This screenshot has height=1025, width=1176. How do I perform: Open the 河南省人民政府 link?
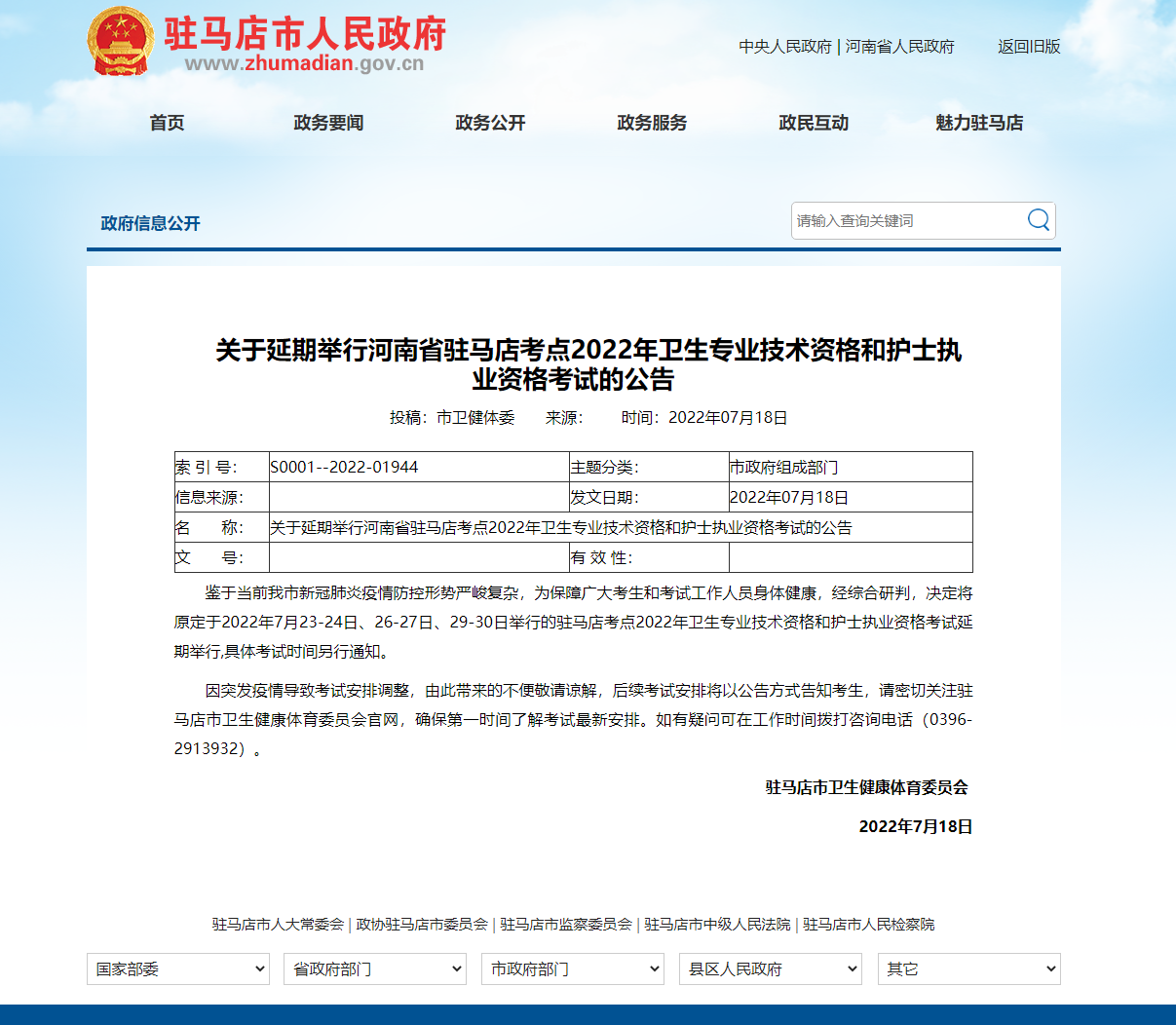[900, 47]
